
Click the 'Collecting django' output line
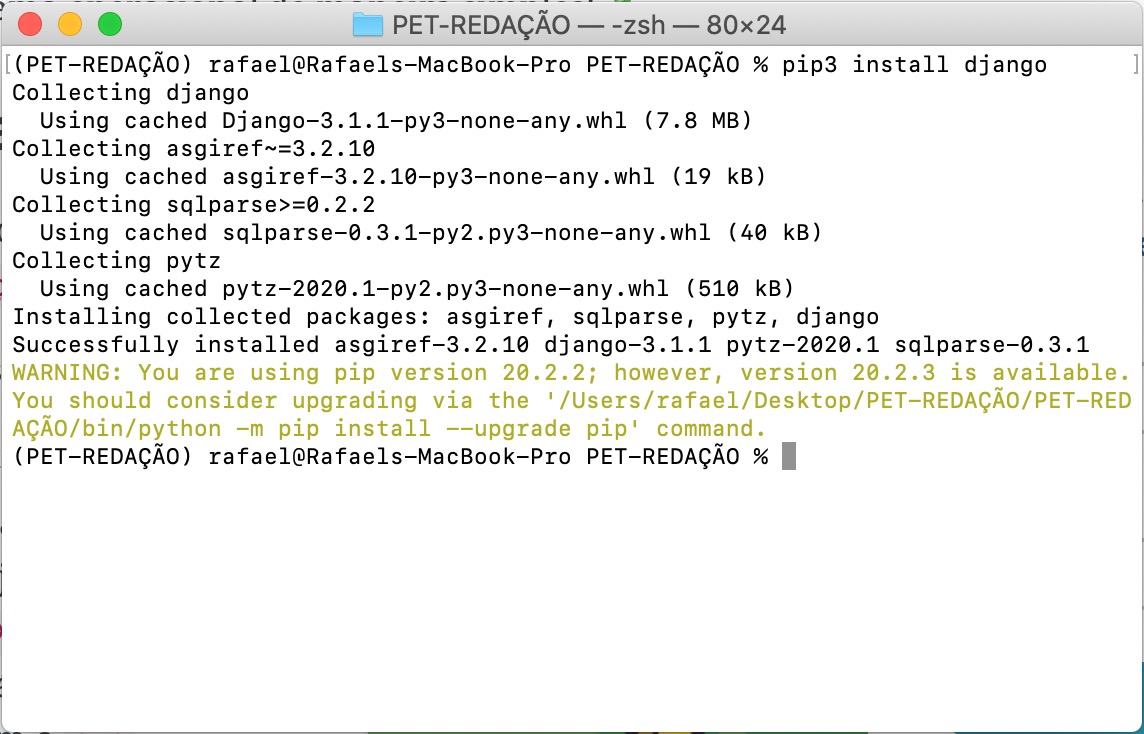[x=130, y=93]
